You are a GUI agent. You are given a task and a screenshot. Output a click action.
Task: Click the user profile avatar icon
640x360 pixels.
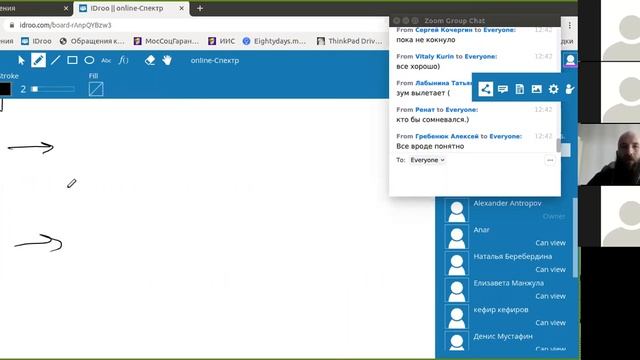click(570, 60)
